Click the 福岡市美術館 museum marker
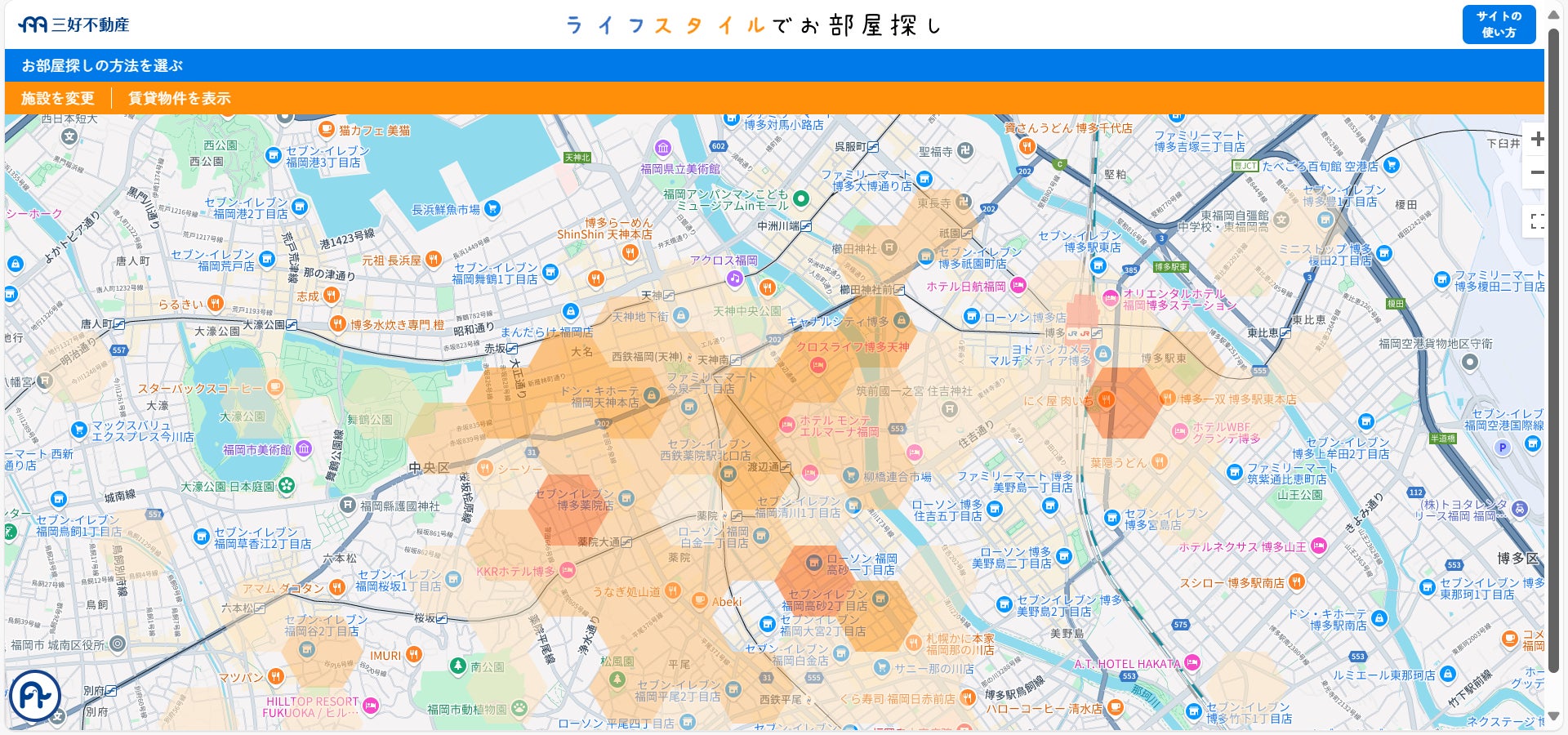Screen dimensions: 1568x735 pyautogui.click(x=304, y=448)
